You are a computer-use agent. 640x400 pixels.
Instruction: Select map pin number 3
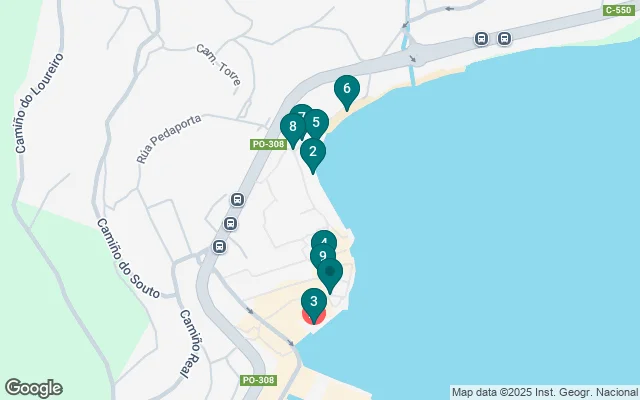coord(313,302)
